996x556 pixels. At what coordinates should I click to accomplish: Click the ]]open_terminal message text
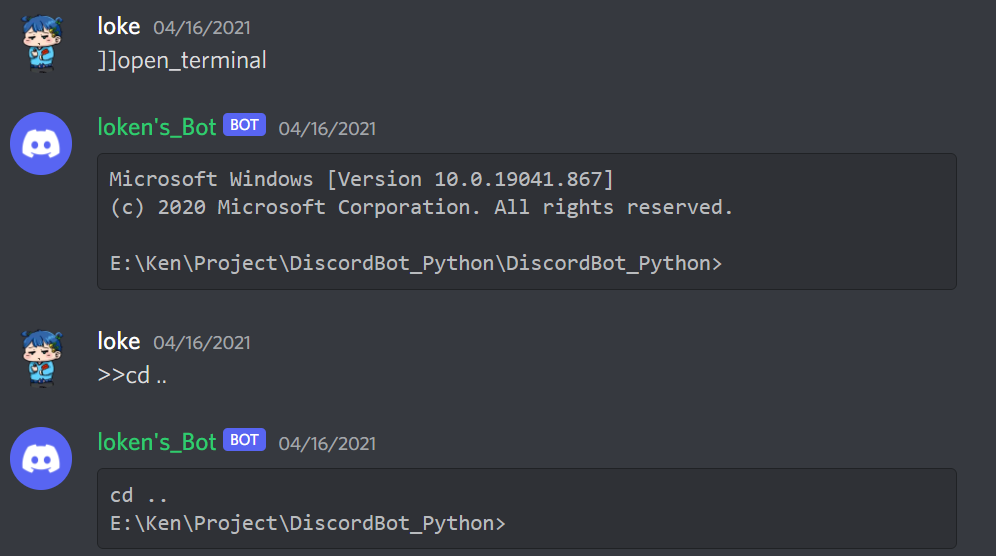click(182, 60)
